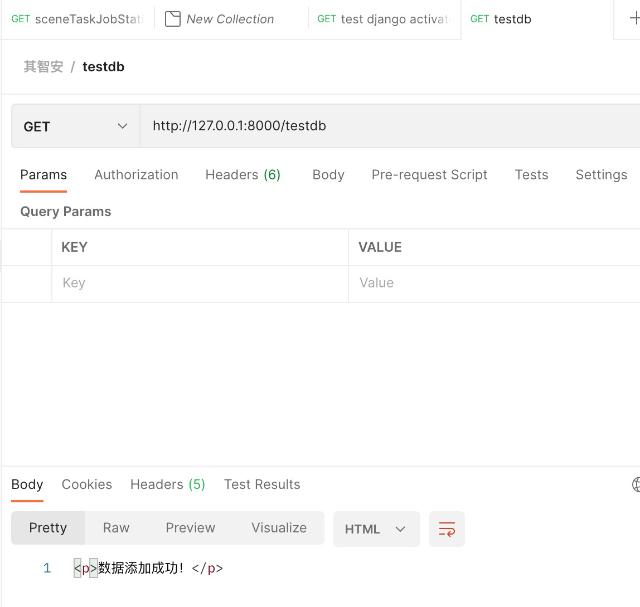640x607 pixels.
Task: Open the Settings tab
Action: click(x=601, y=175)
